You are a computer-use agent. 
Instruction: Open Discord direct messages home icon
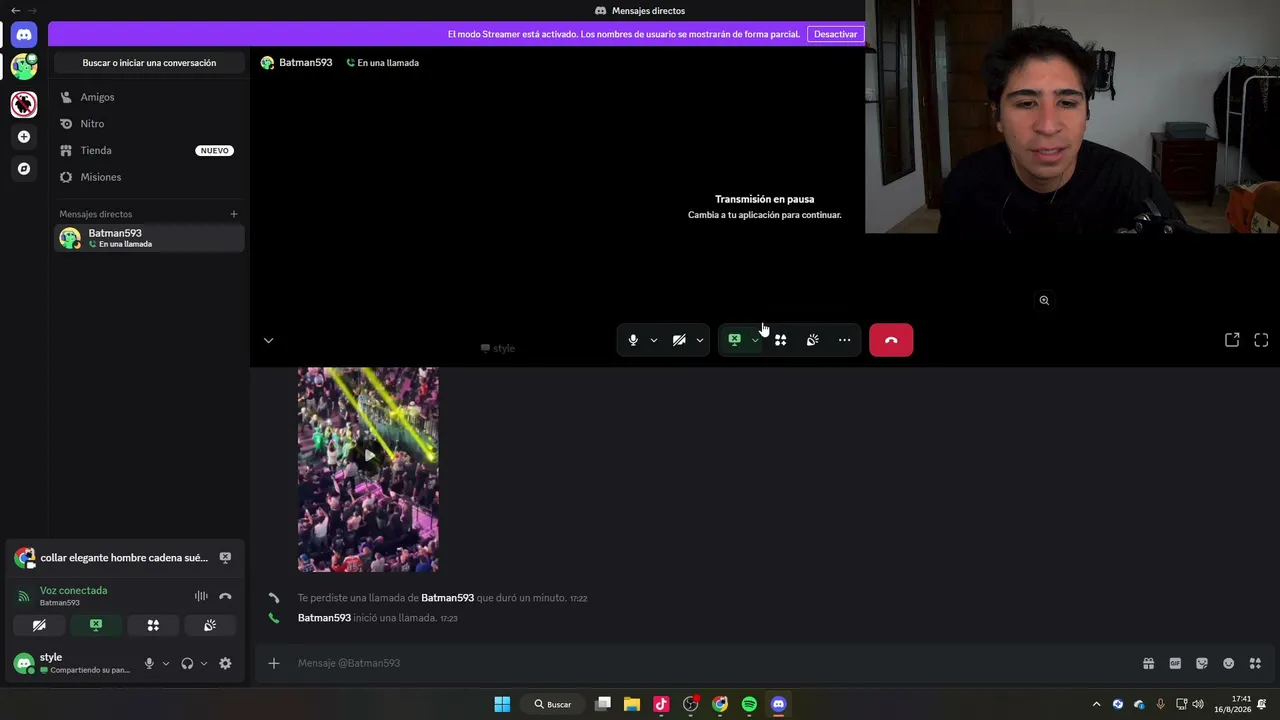pos(24,35)
